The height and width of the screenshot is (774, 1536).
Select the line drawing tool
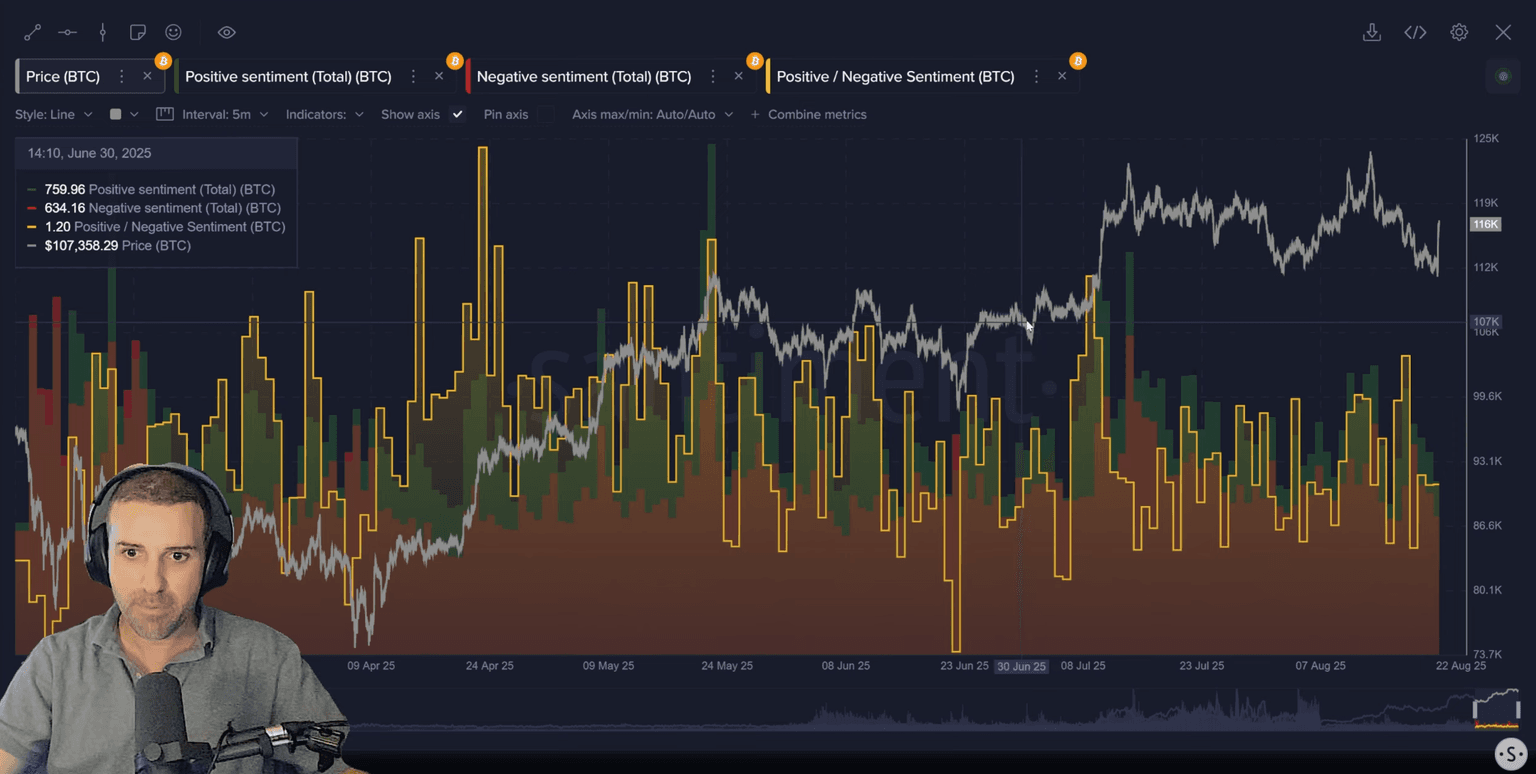pos(32,33)
